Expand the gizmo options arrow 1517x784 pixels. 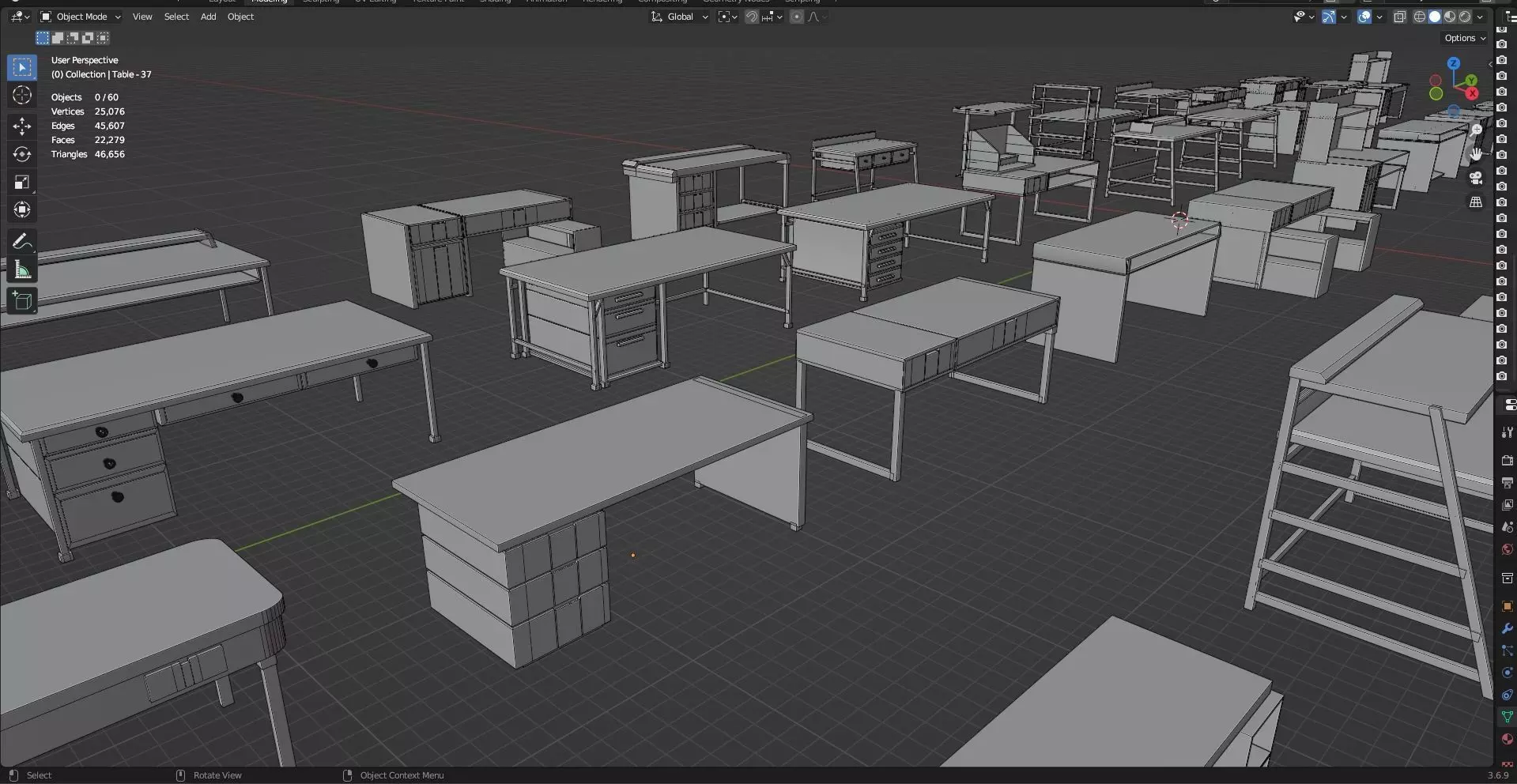pyautogui.click(x=1344, y=17)
